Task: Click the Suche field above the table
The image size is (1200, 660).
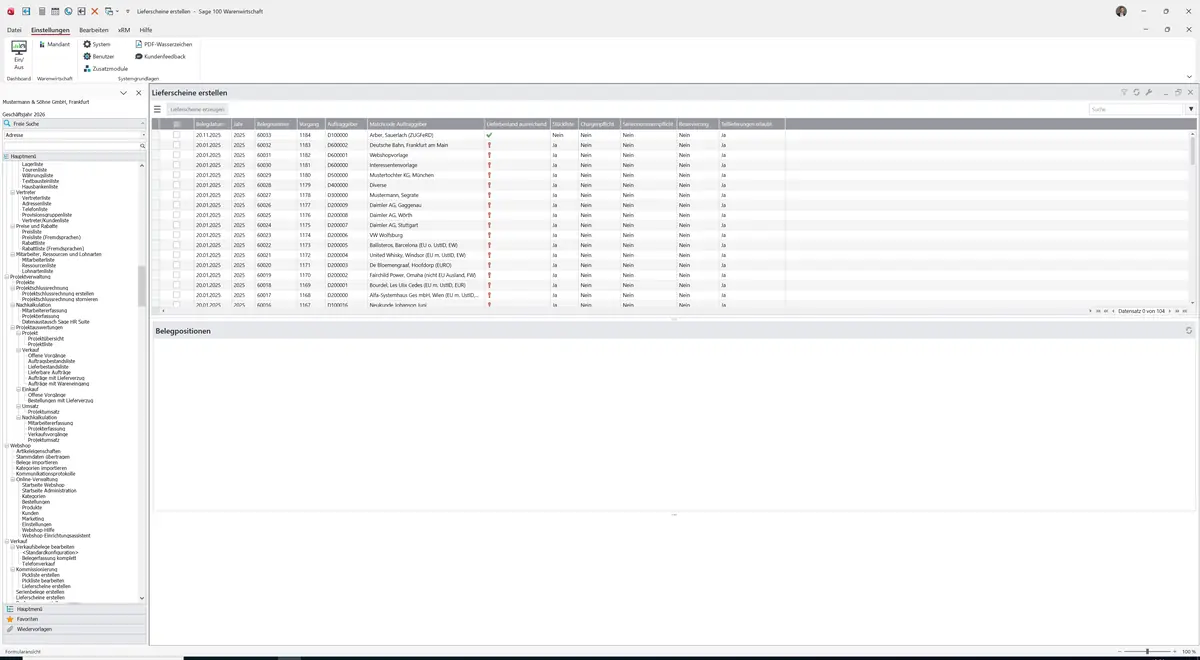Action: click(1136, 109)
